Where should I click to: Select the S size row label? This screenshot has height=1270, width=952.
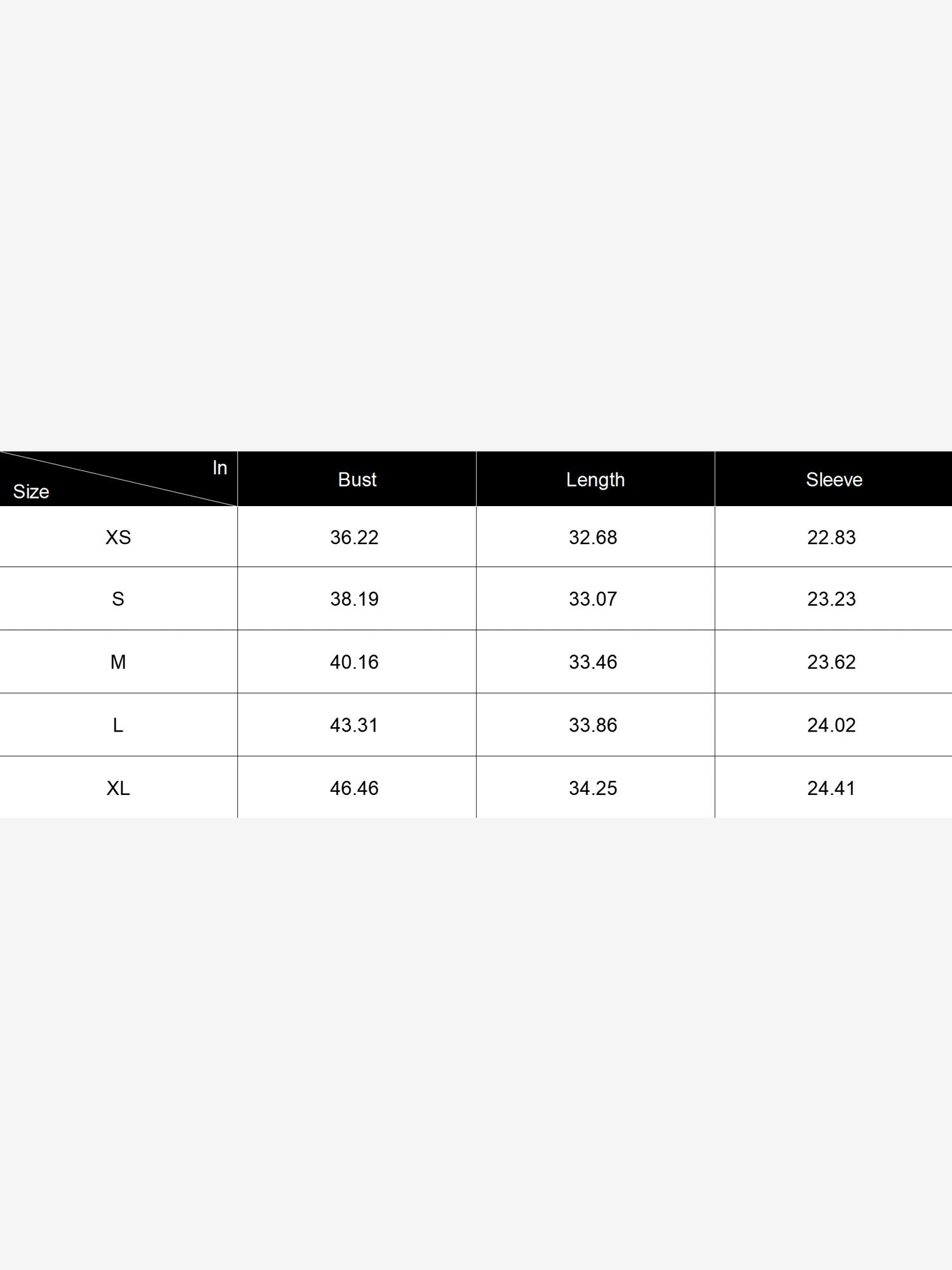point(118,599)
